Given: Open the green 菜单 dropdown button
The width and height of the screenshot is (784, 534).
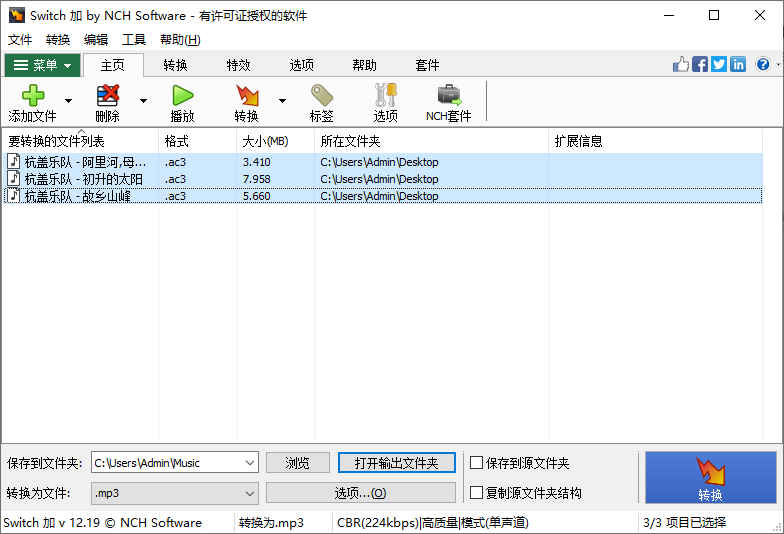Looking at the screenshot, I should click(x=42, y=65).
